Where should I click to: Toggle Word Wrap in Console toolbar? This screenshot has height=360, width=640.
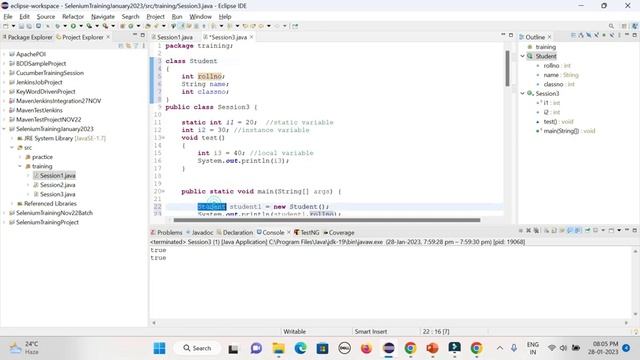(x=562, y=231)
